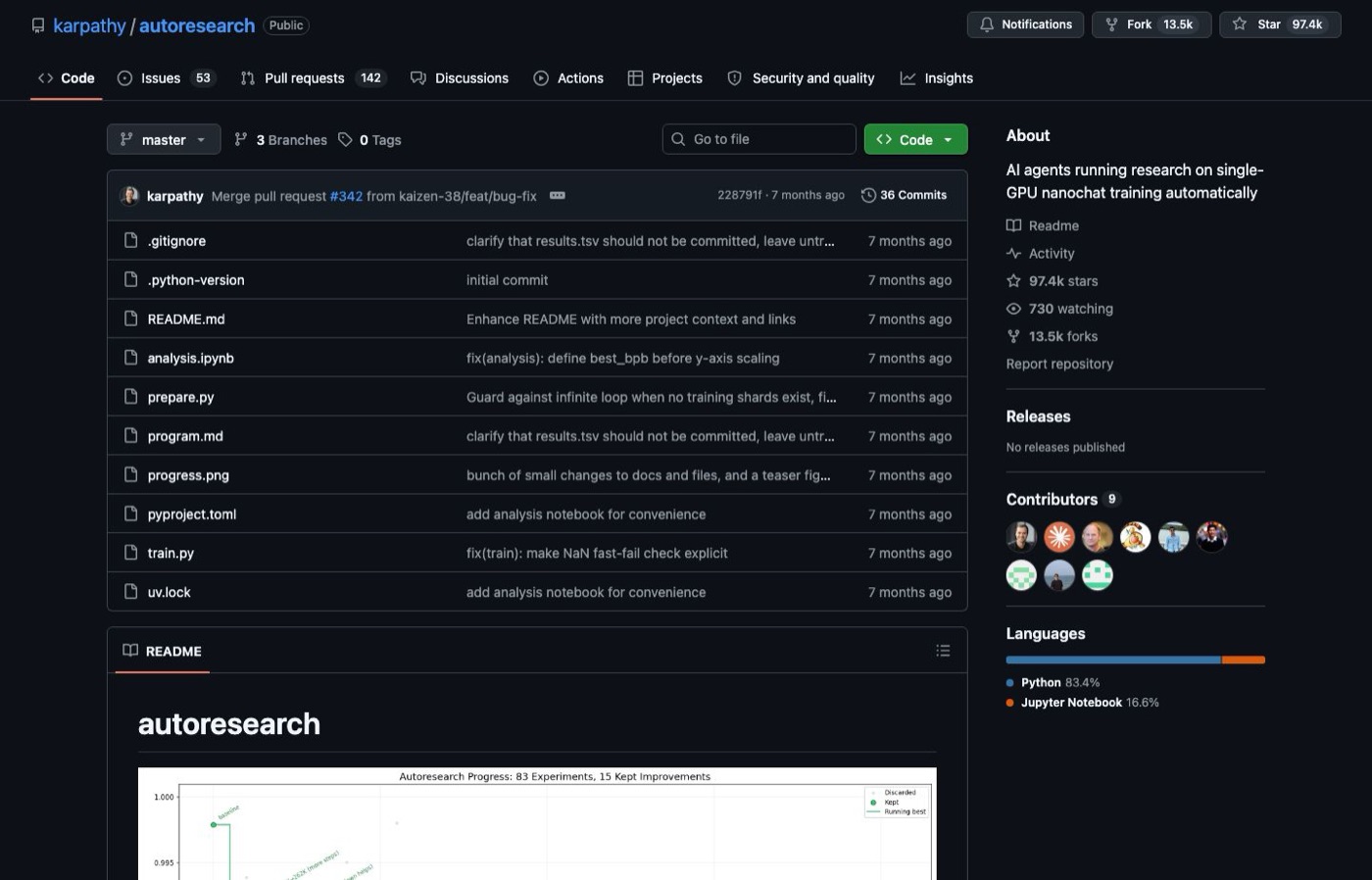Open Security and quality tab
The image size is (1372, 880).
click(802, 78)
